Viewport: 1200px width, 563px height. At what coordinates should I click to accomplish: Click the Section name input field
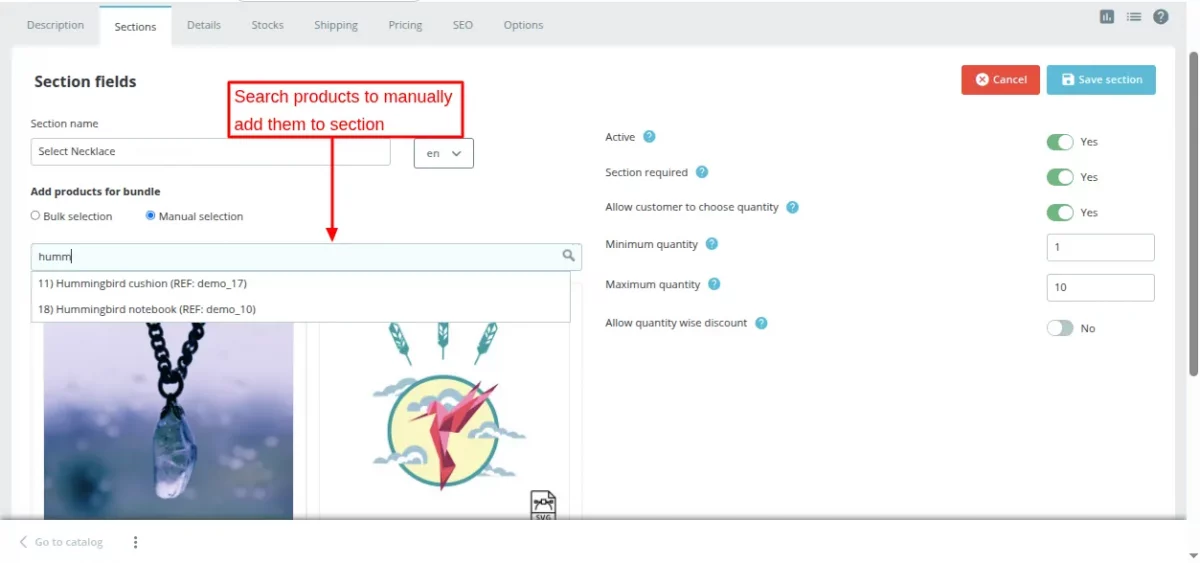coord(211,152)
